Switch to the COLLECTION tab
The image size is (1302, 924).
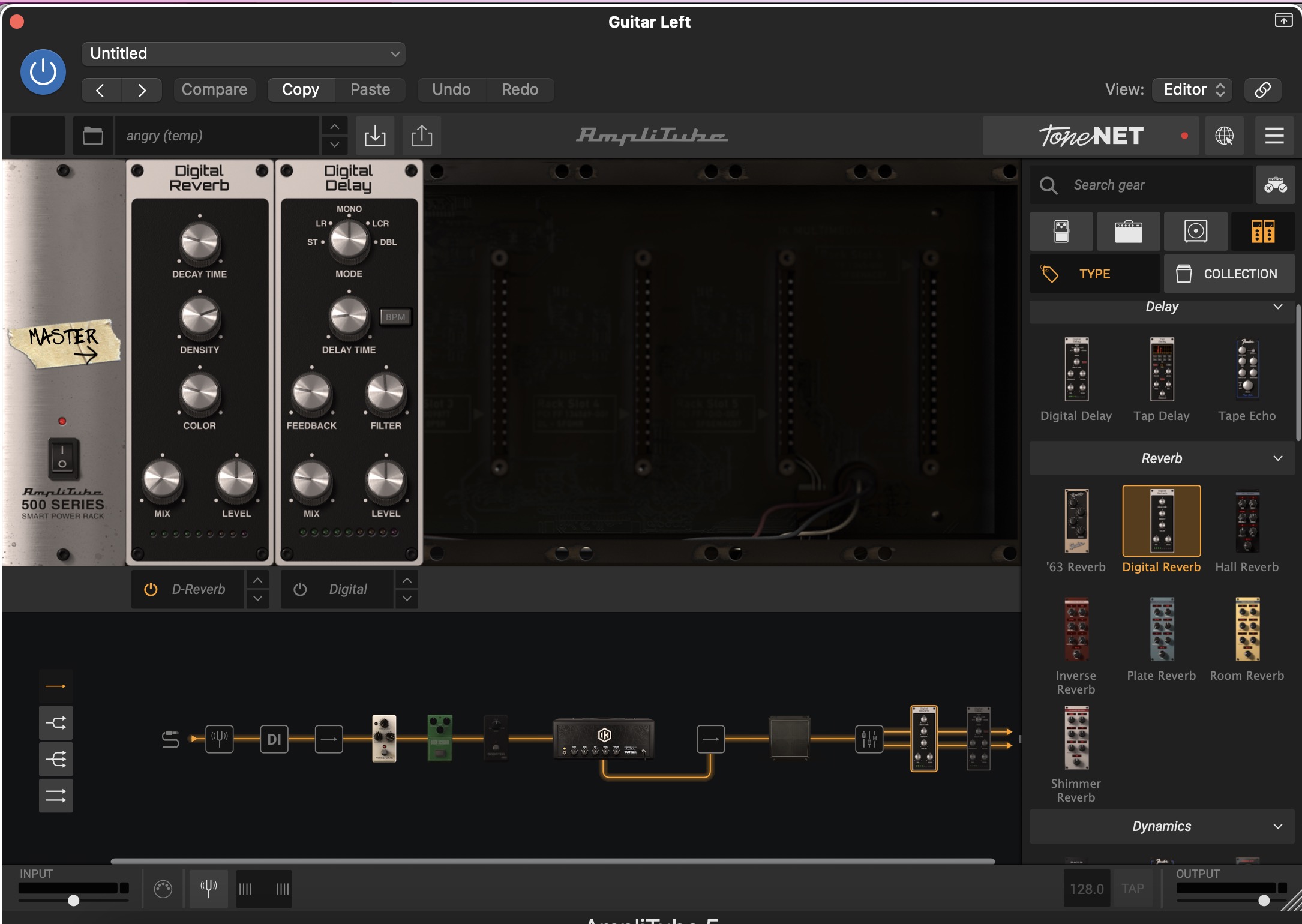(x=1229, y=274)
